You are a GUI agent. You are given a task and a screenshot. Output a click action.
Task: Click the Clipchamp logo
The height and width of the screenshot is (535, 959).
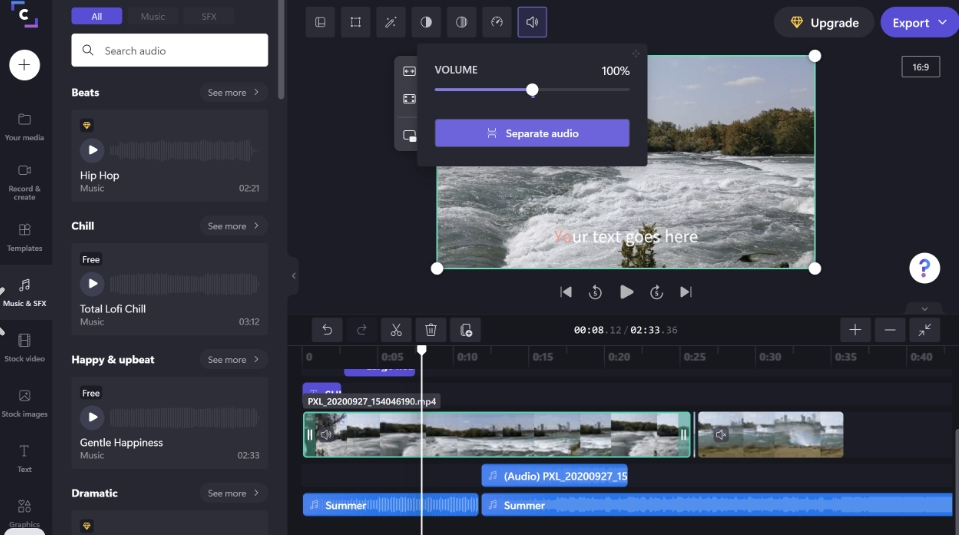(24, 14)
